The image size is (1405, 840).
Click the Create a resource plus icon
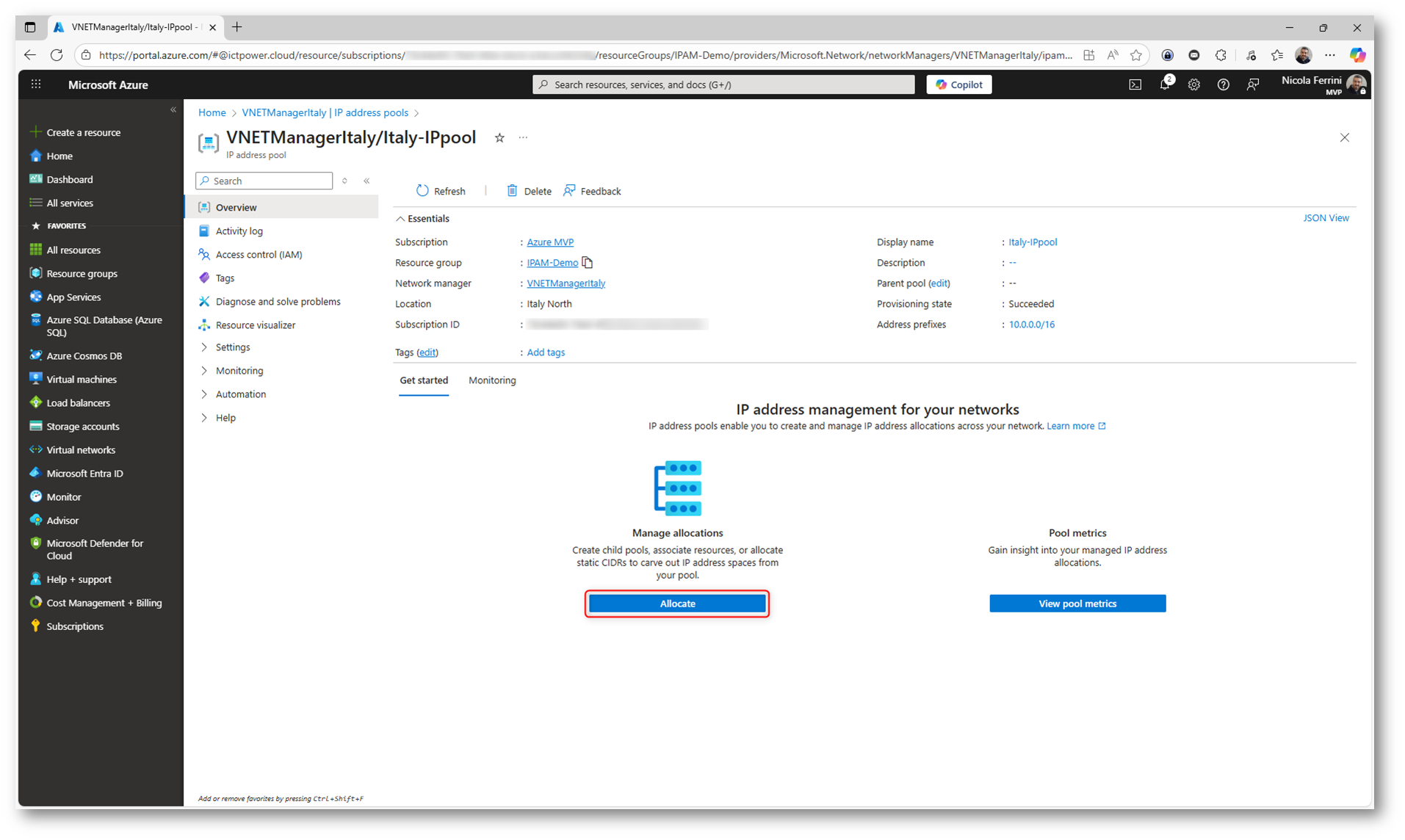click(35, 132)
